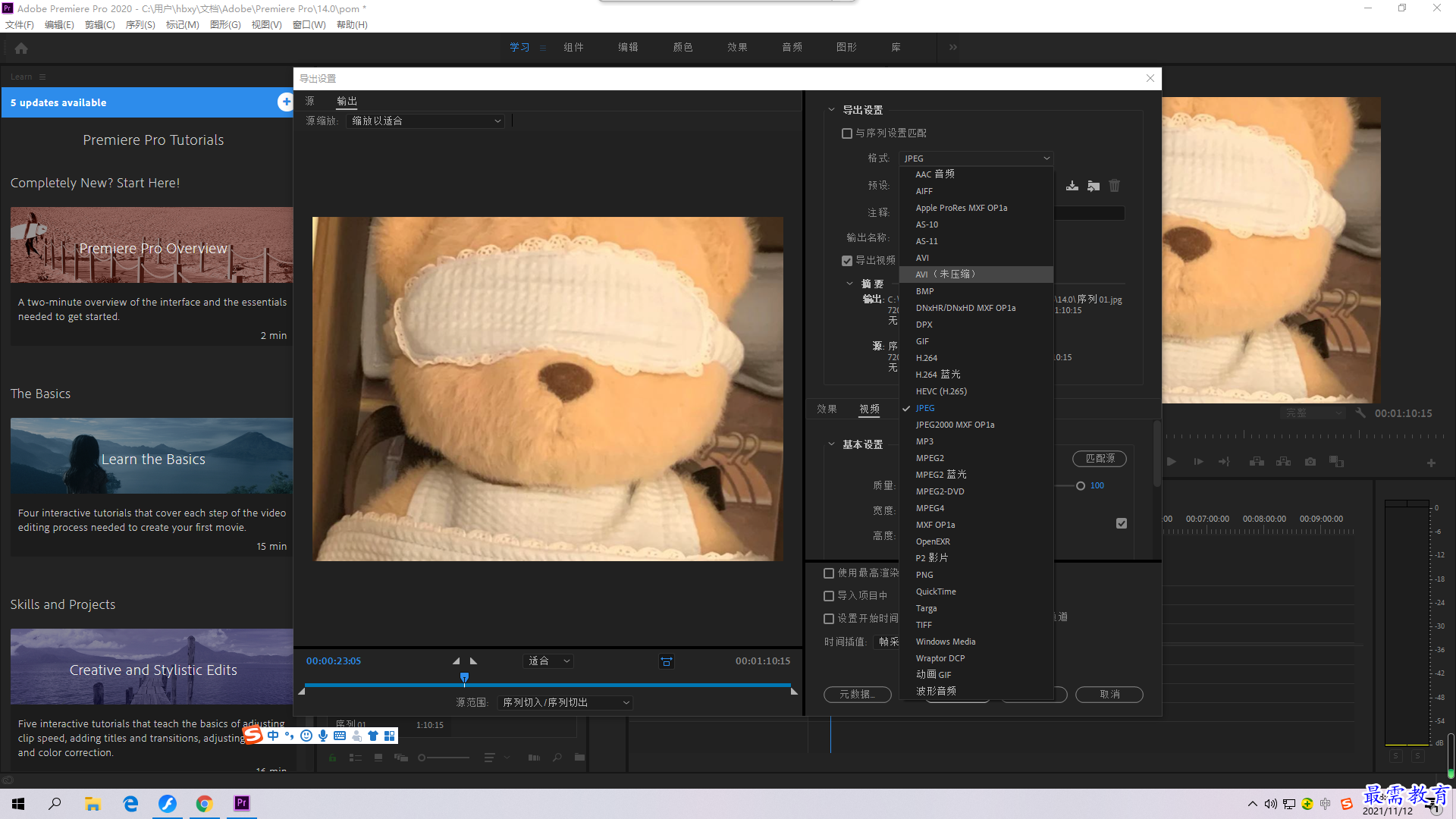This screenshot has height=819, width=1456.
Task: Toggle set start timecode checkbox
Action: click(x=829, y=619)
